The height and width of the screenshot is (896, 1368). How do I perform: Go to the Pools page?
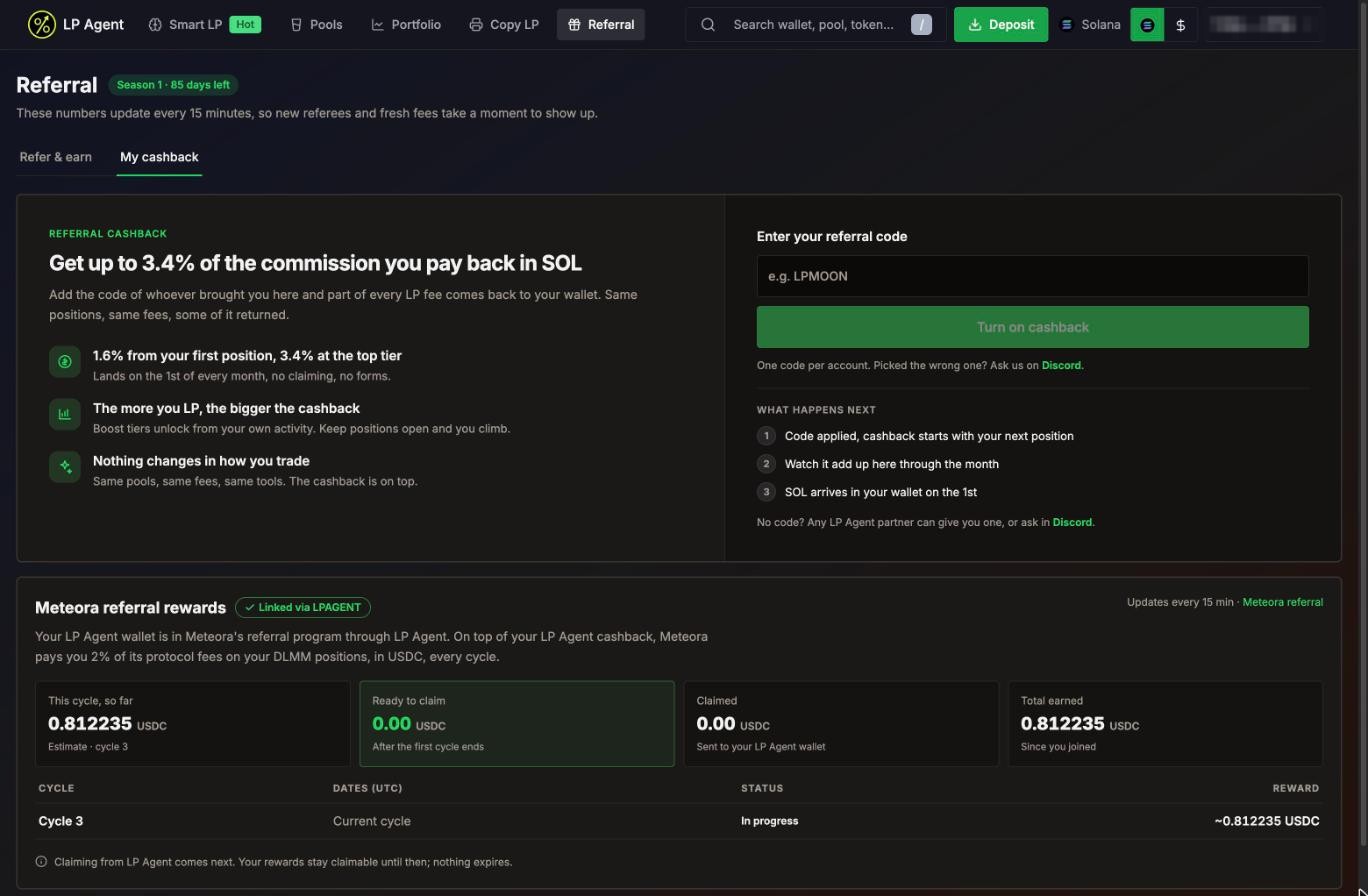(316, 24)
